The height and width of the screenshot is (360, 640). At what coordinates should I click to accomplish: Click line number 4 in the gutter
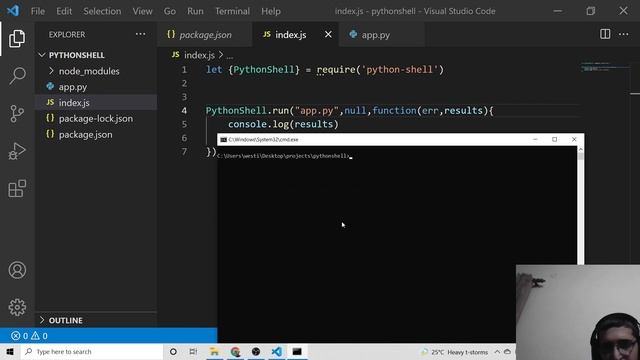coord(184,111)
